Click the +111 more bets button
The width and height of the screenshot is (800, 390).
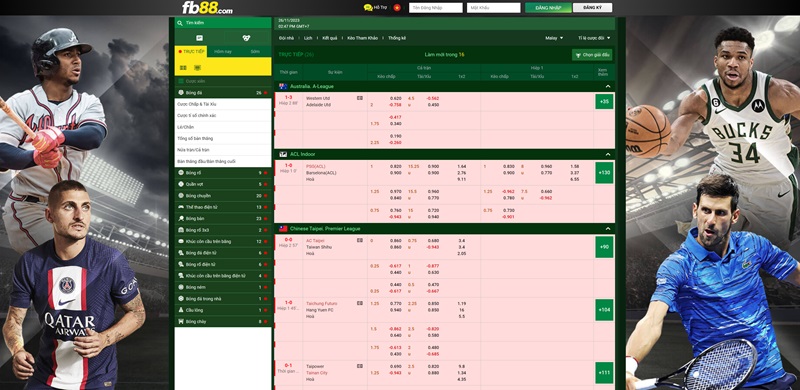coord(604,373)
